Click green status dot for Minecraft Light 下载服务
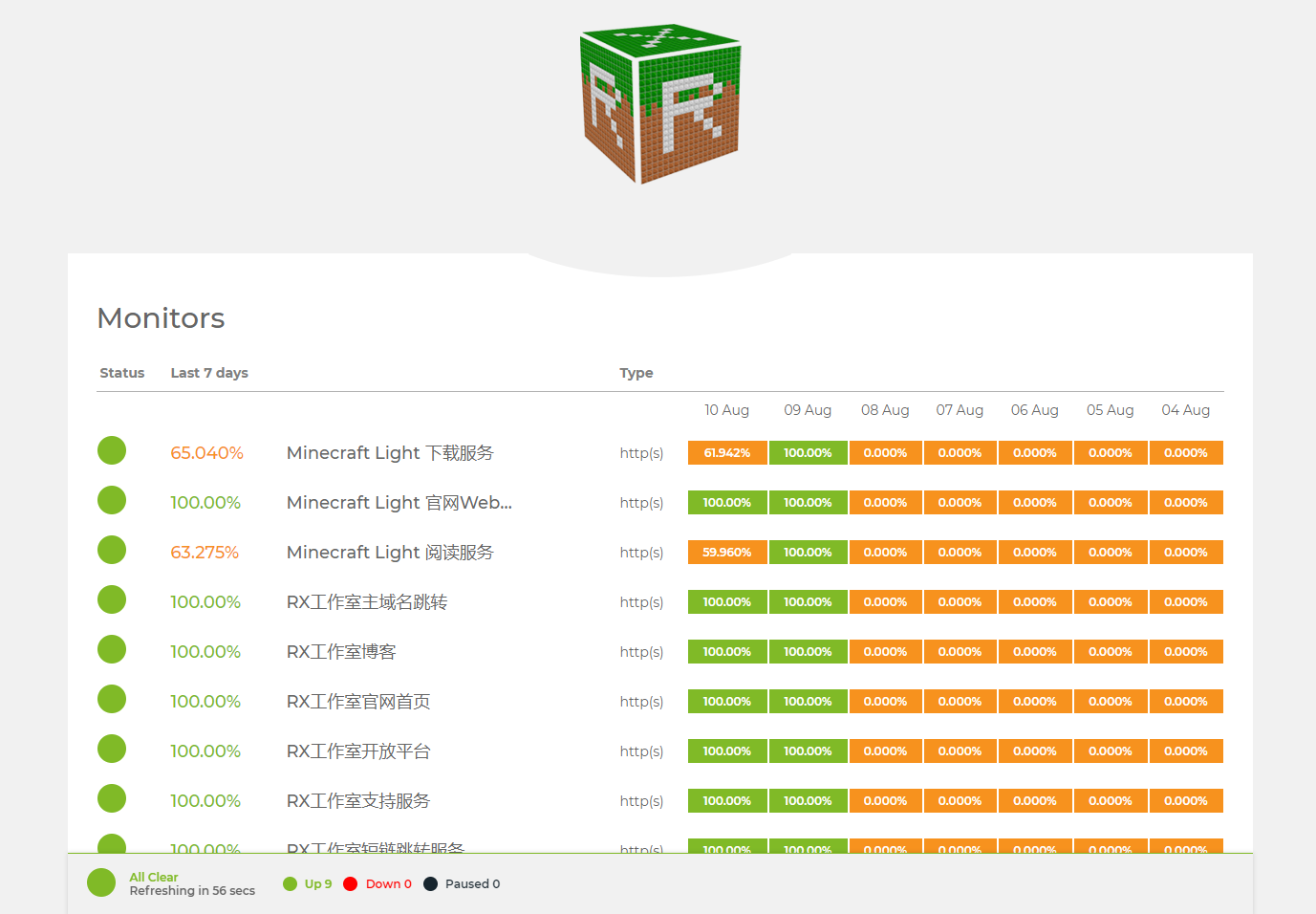The image size is (1316, 914). click(x=112, y=450)
